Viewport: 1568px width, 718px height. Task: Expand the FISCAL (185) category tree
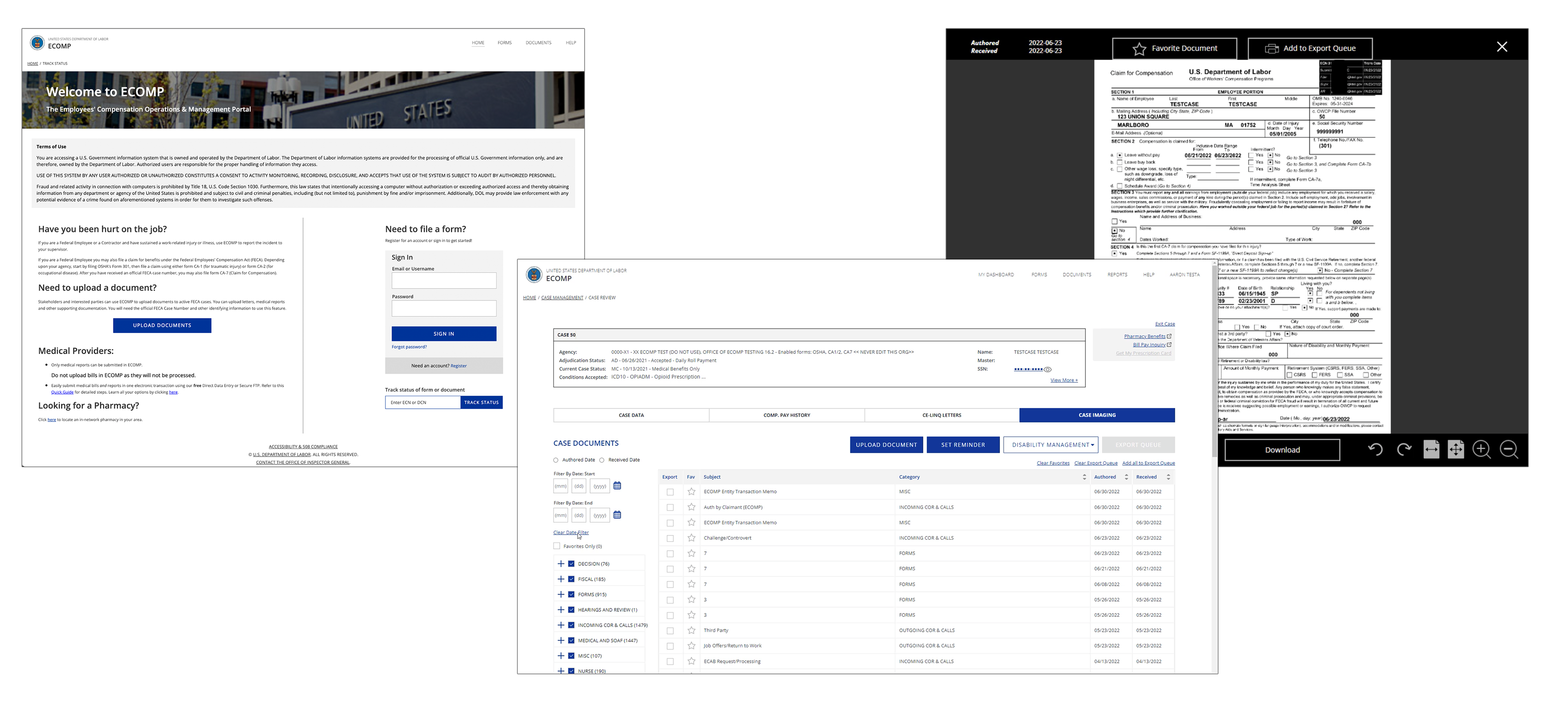tap(561, 579)
